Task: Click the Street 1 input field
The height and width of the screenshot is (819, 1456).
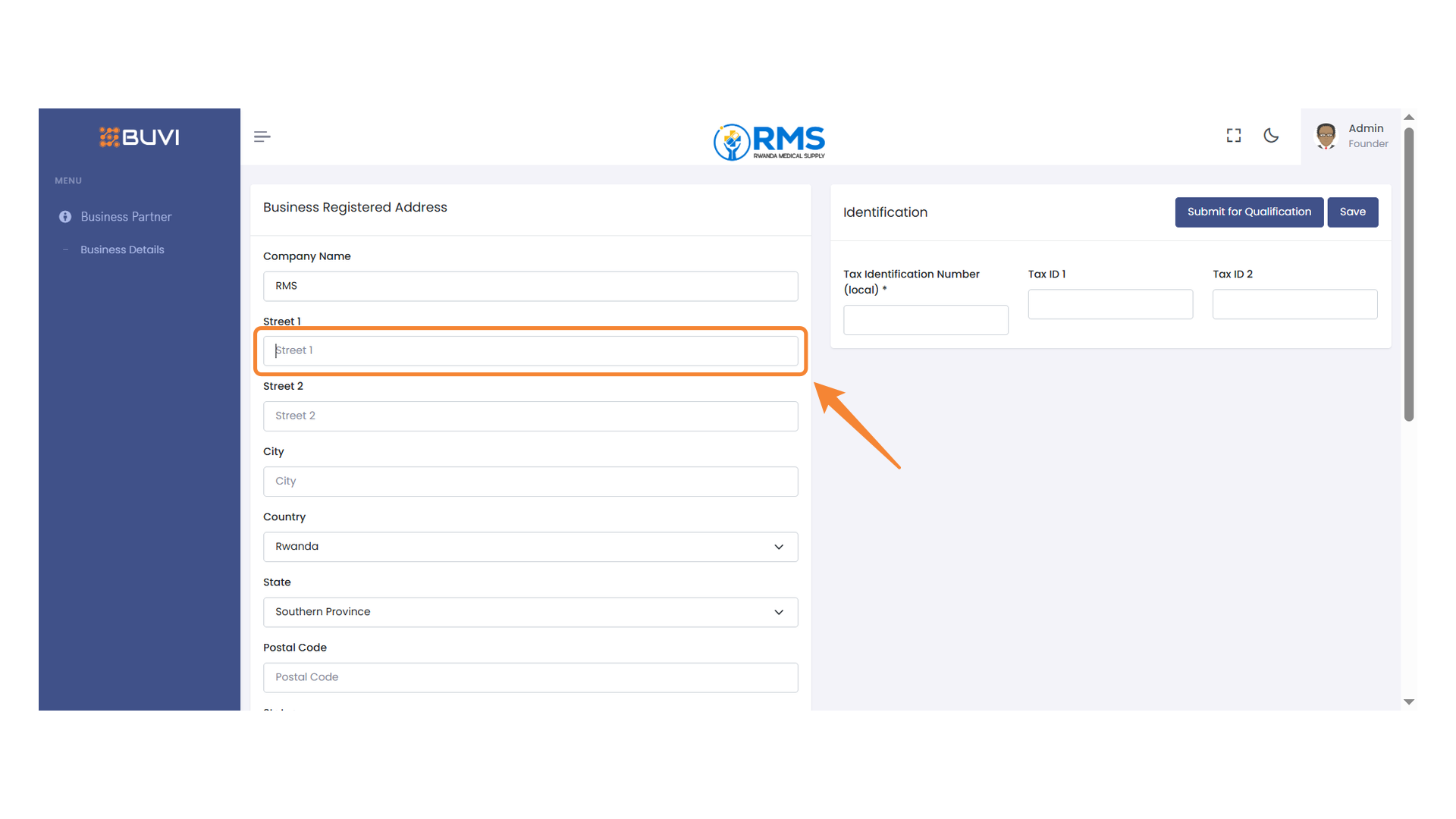Action: click(530, 351)
